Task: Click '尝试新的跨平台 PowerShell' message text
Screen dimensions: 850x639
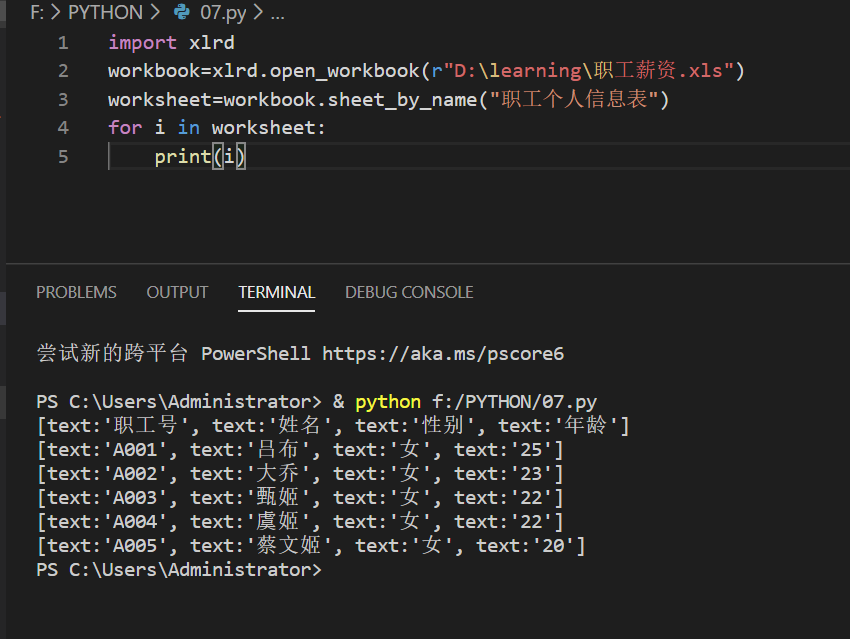Action: pos(173,353)
